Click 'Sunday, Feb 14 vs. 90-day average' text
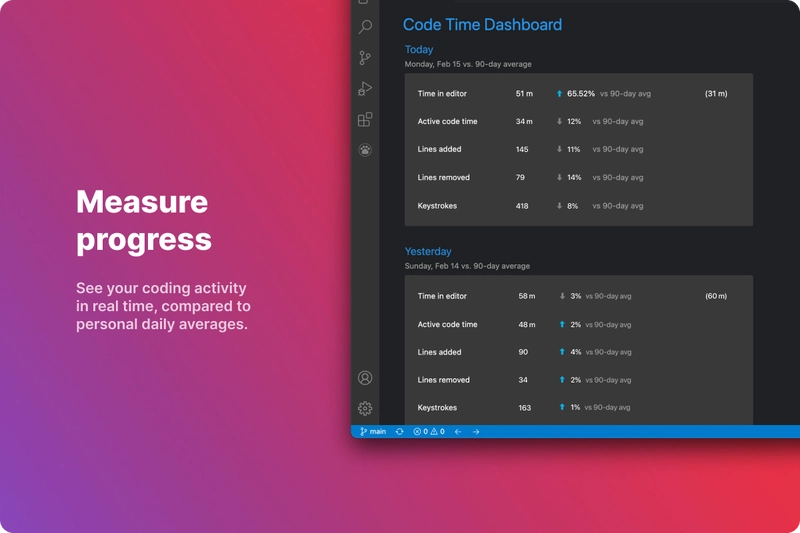 [467, 266]
